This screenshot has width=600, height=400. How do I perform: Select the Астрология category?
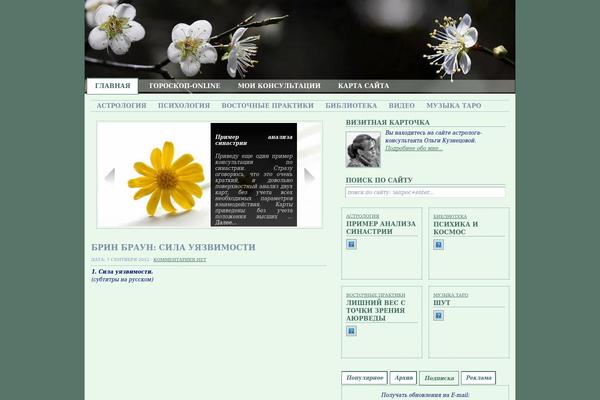pos(121,105)
